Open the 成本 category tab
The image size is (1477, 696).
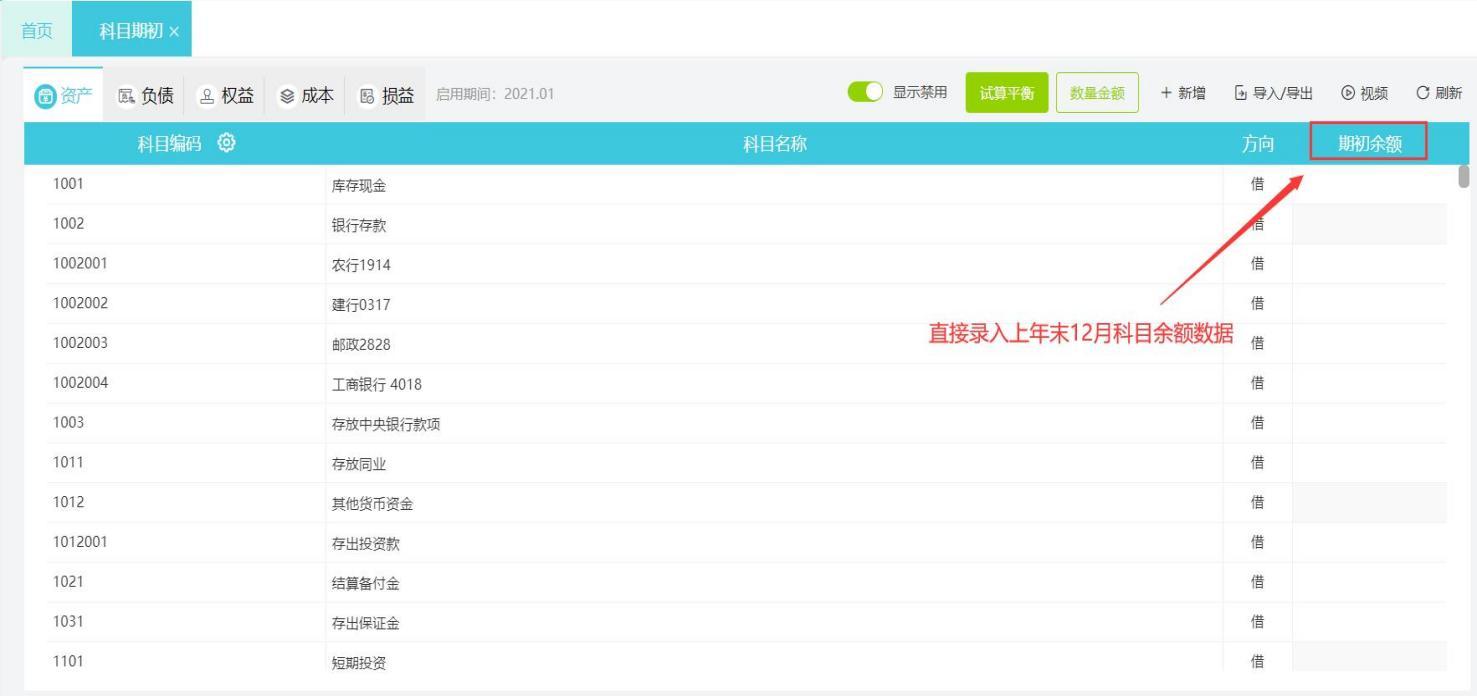coord(306,95)
